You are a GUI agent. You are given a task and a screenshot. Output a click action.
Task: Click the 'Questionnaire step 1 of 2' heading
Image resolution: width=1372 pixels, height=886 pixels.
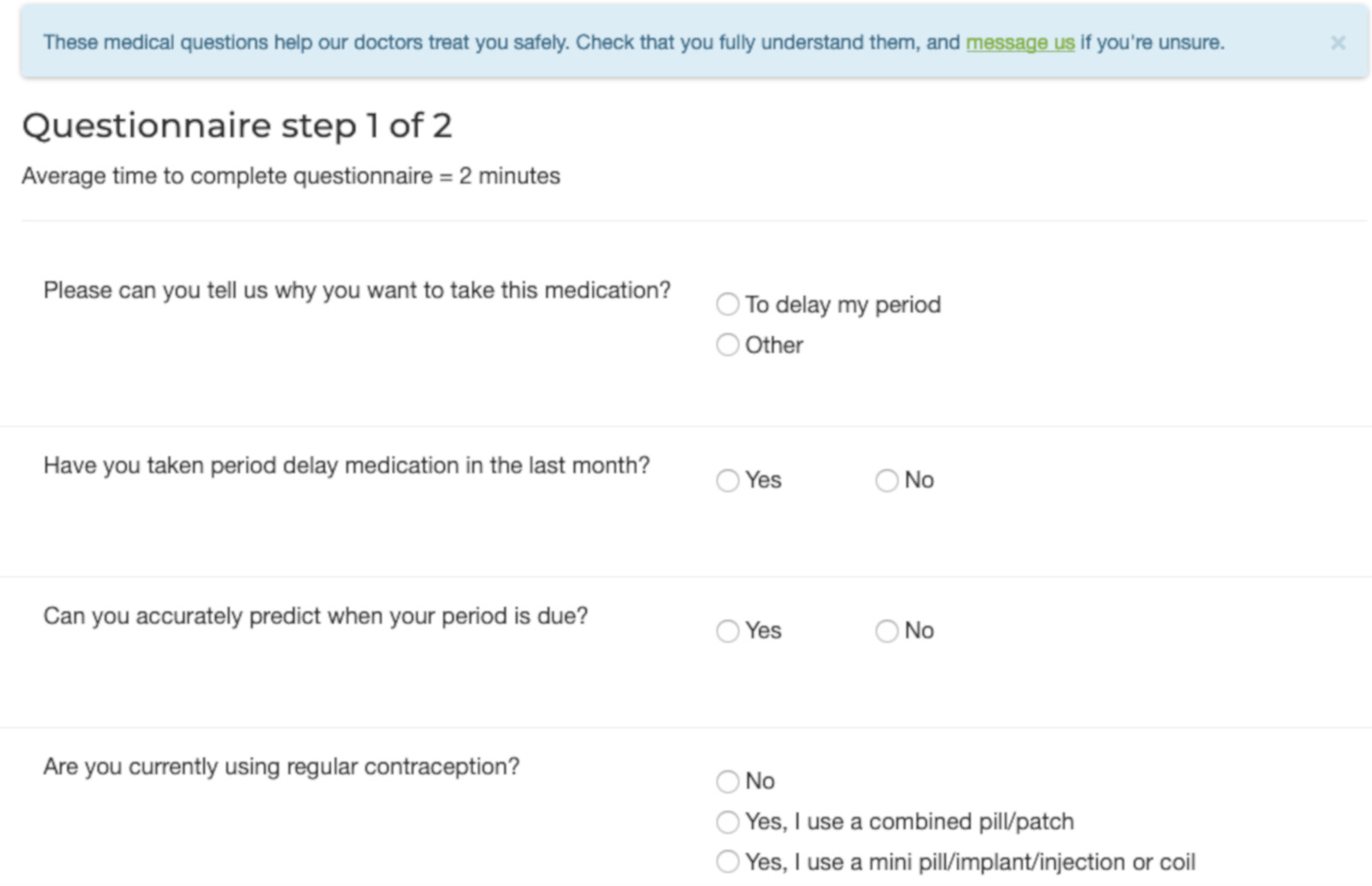tap(237, 126)
